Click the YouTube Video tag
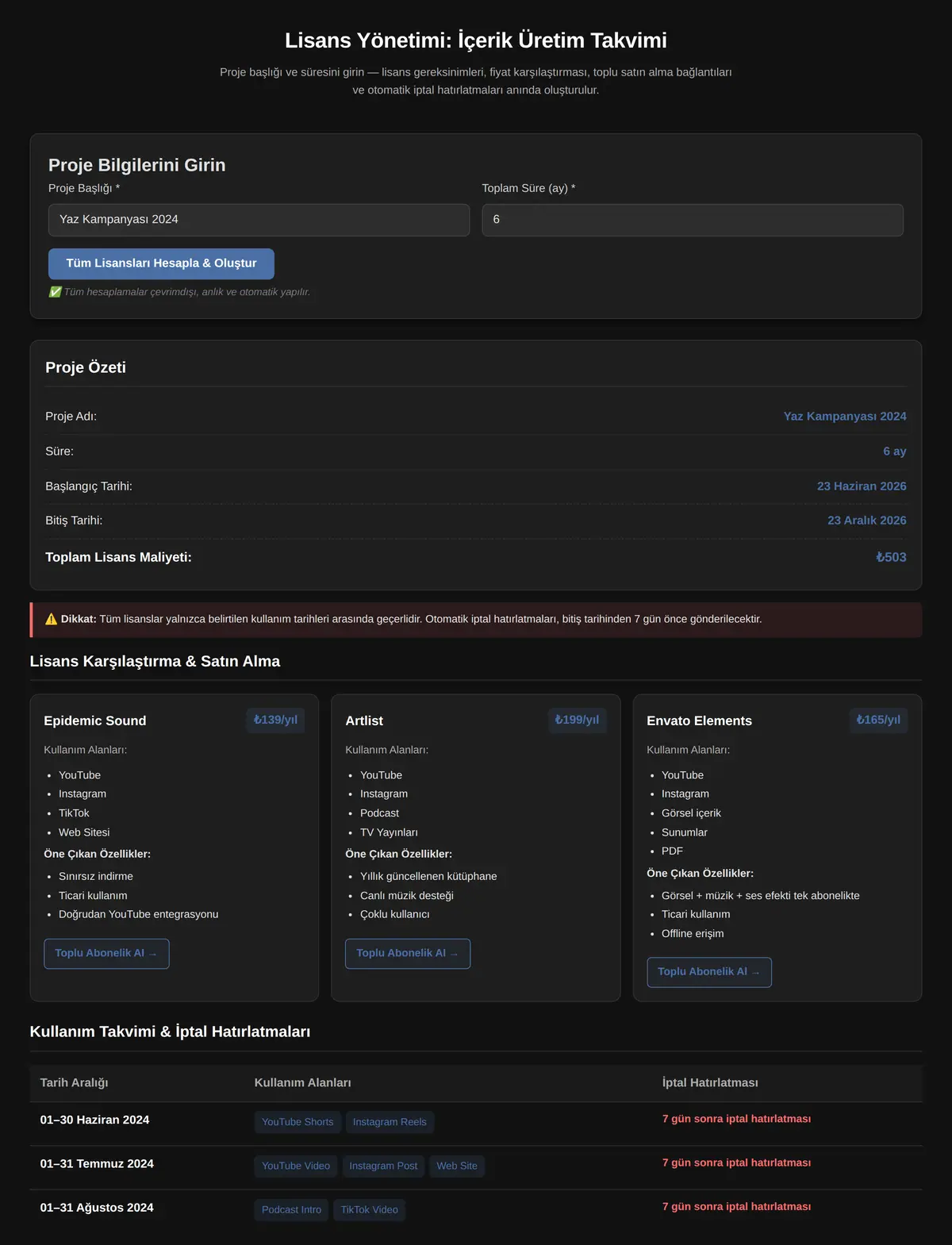952x1245 pixels. tap(296, 1166)
